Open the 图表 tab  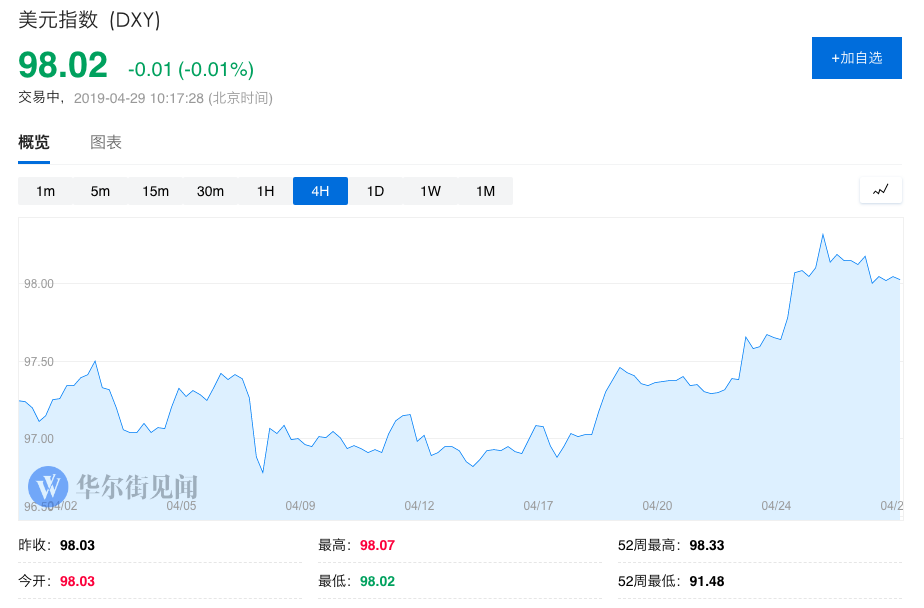[x=106, y=142]
